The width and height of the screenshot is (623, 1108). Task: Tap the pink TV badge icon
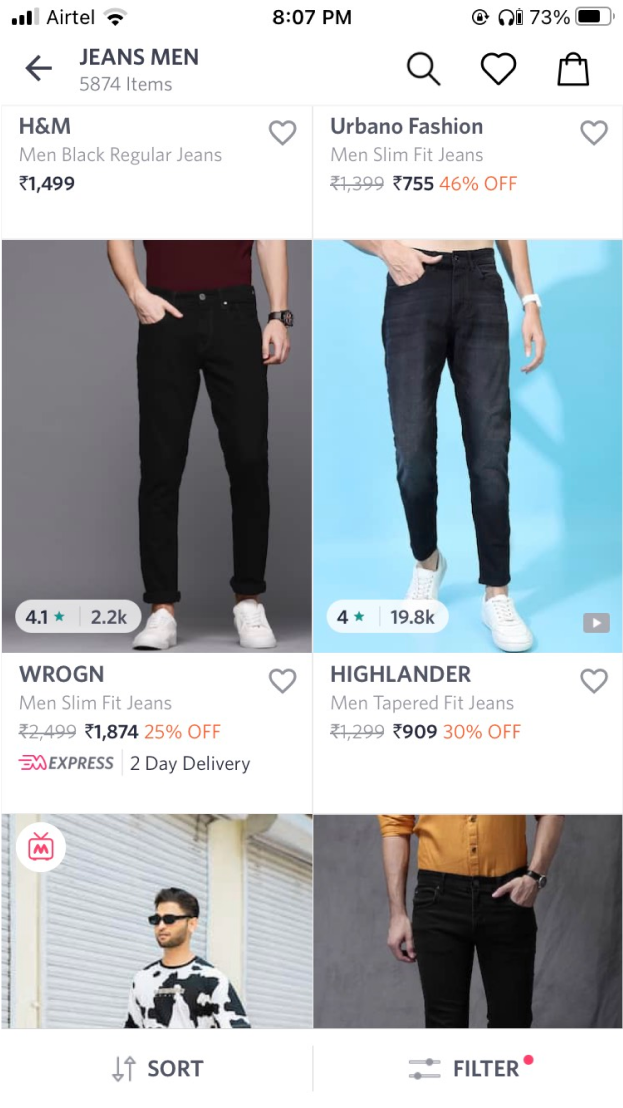click(x=41, y=846)
